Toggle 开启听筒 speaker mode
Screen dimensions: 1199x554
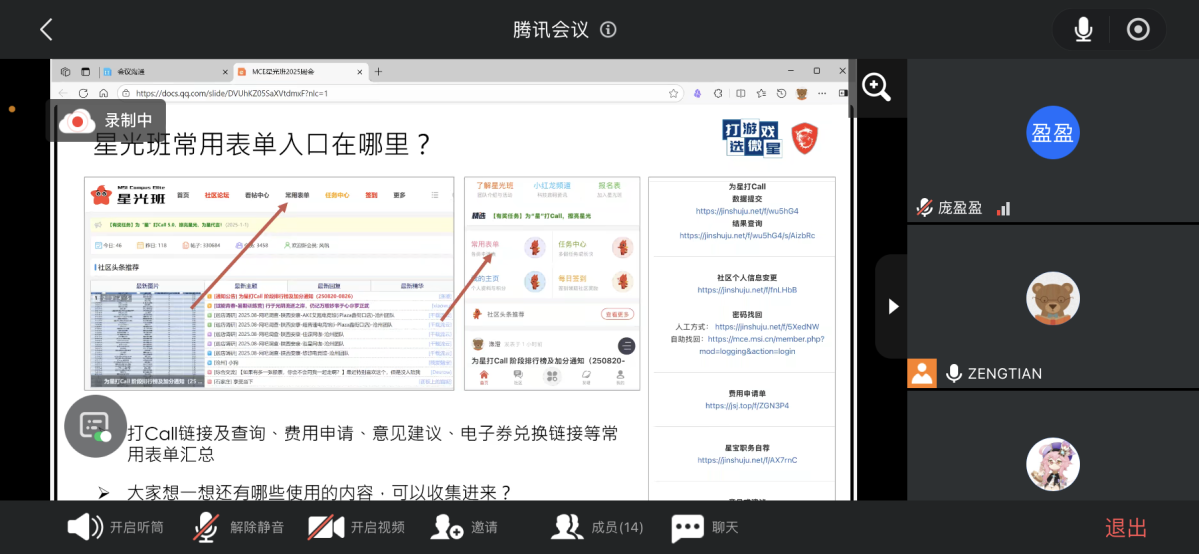114,527
